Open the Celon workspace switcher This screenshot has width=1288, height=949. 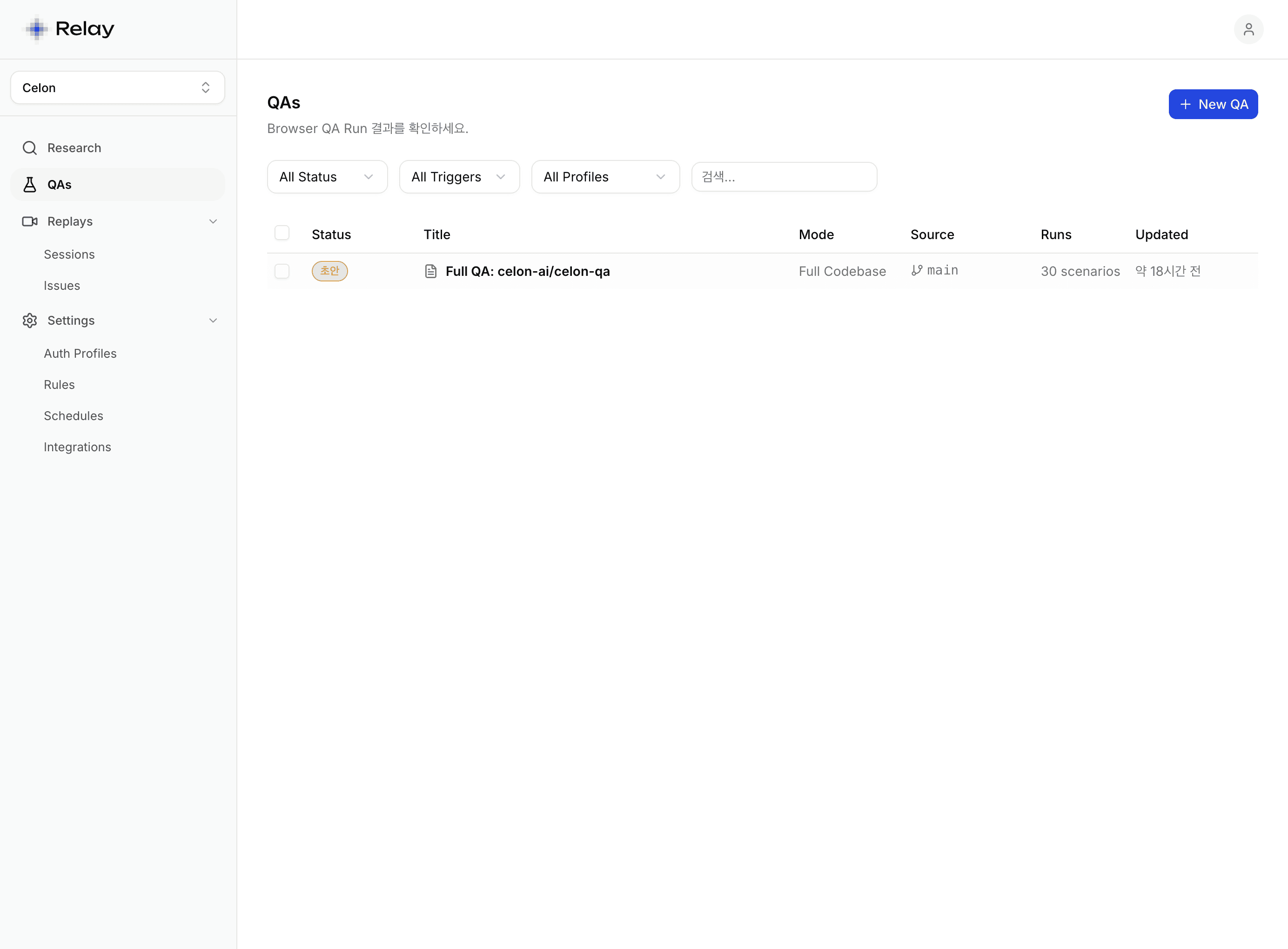tap(117, 88)
